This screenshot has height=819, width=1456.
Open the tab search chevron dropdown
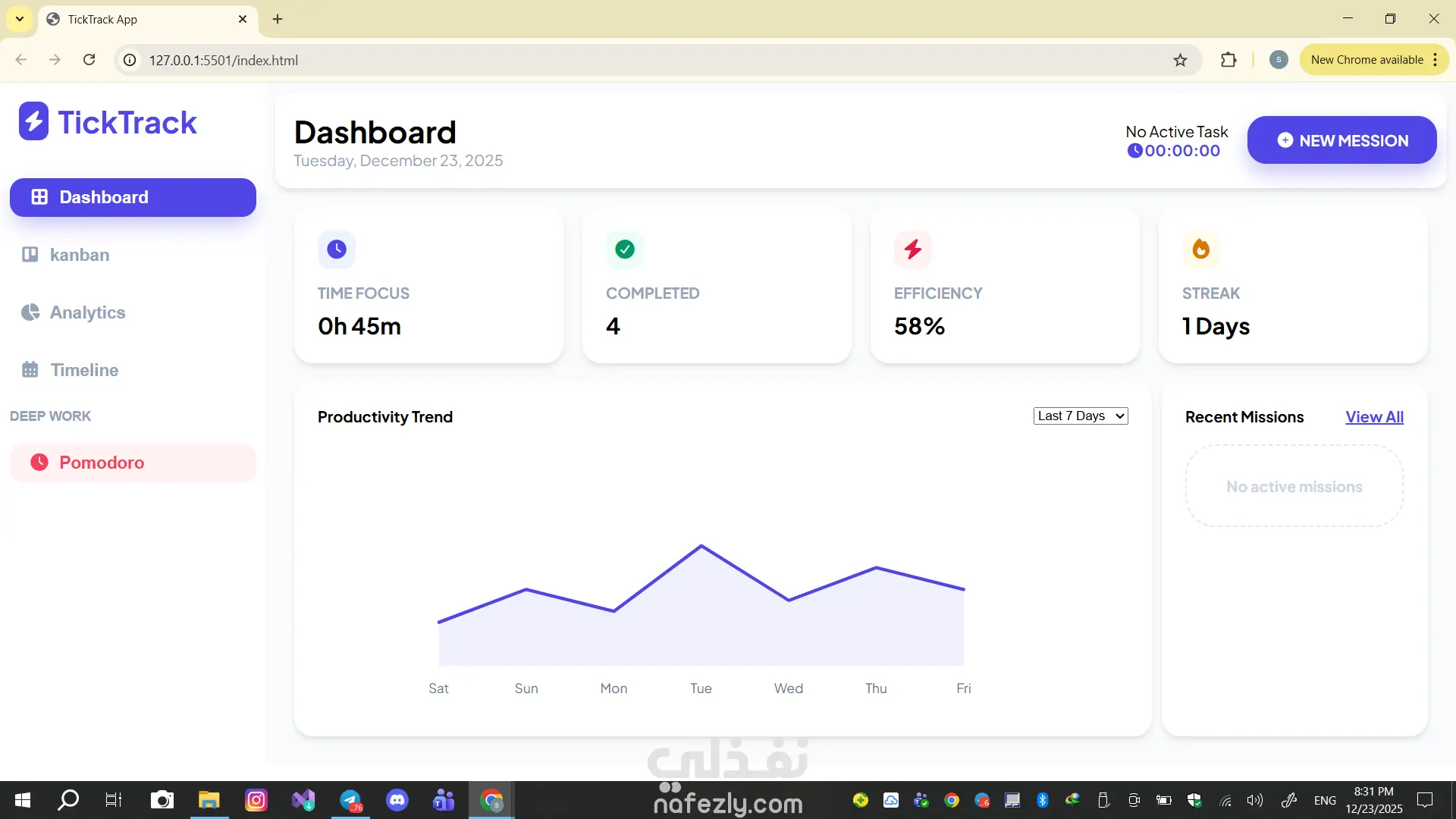[x=20, y=19]
